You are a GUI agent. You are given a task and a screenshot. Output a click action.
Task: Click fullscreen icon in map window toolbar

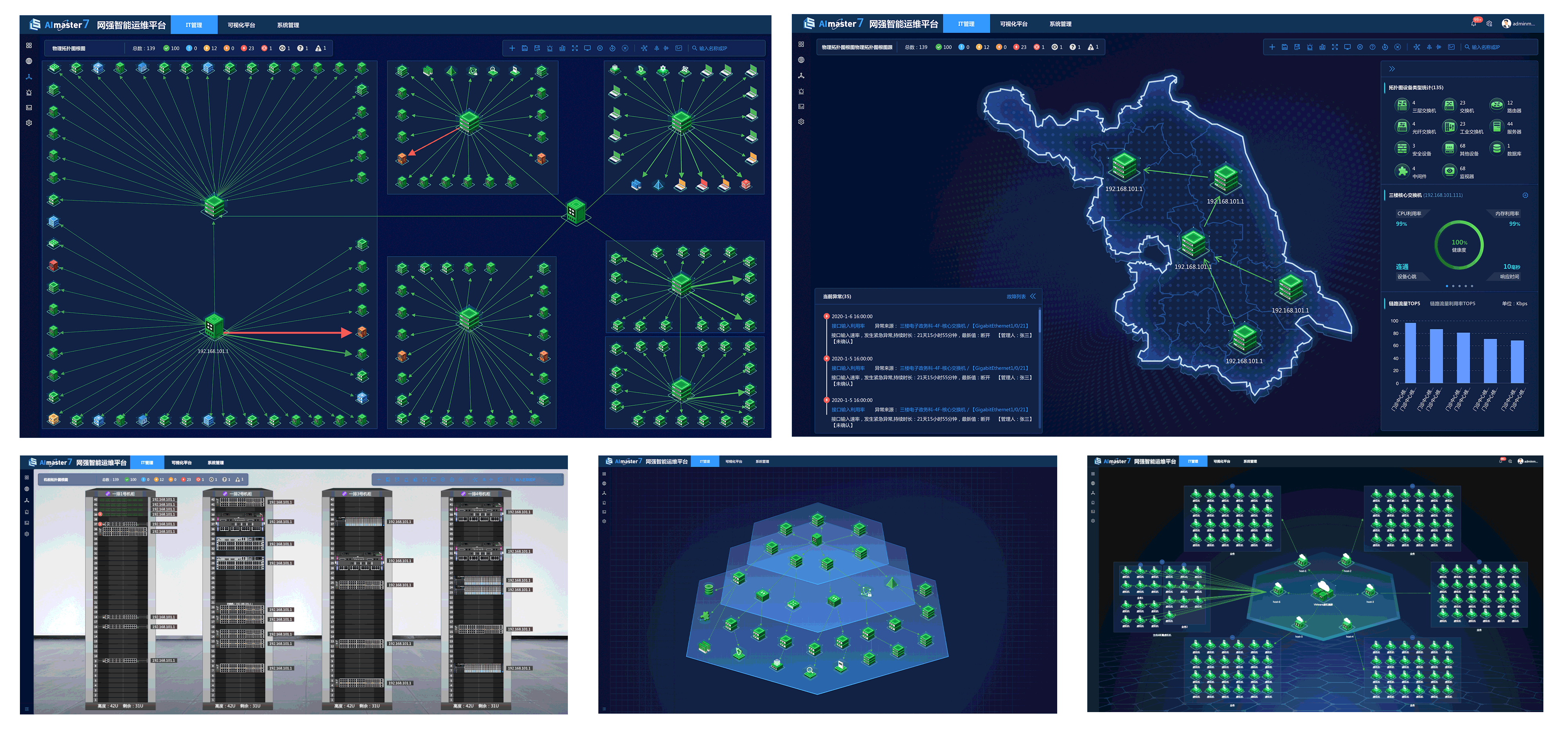coord(1335,47)
